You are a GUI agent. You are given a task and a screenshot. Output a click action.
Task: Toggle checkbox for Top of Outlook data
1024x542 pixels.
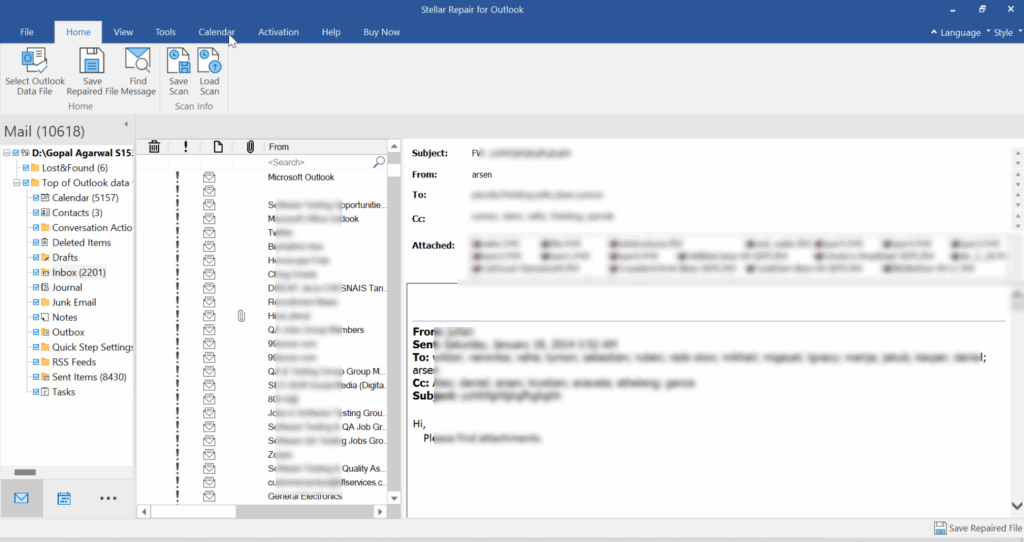(x=25, y=183)
